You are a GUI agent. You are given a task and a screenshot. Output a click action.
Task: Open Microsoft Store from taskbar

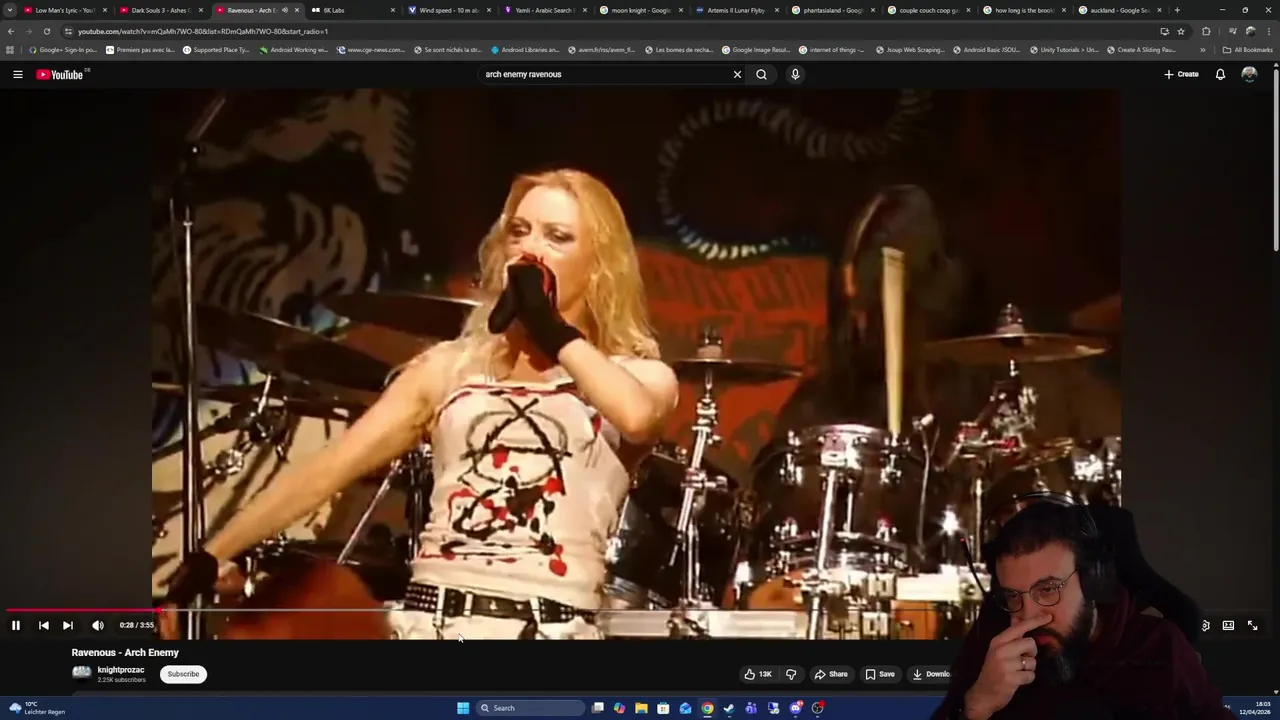click(x=664, y=708)
